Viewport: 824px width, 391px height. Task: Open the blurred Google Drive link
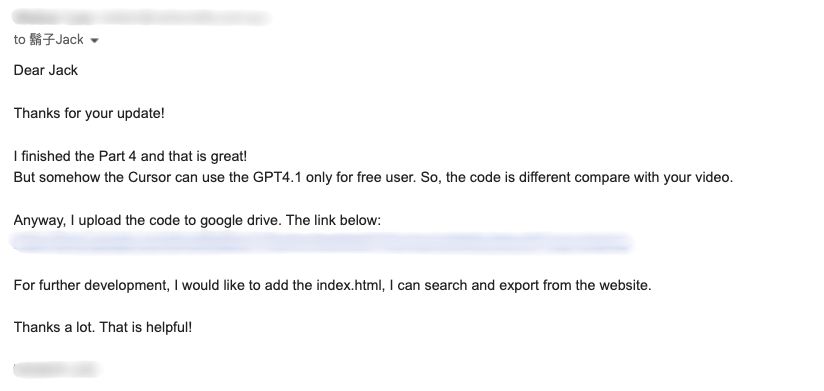point(321,243)
